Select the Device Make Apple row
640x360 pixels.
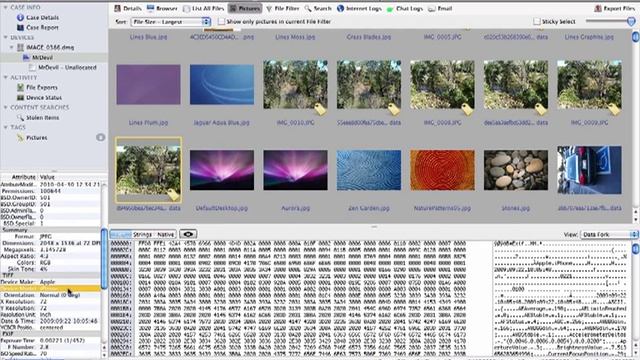click(50, 282)
